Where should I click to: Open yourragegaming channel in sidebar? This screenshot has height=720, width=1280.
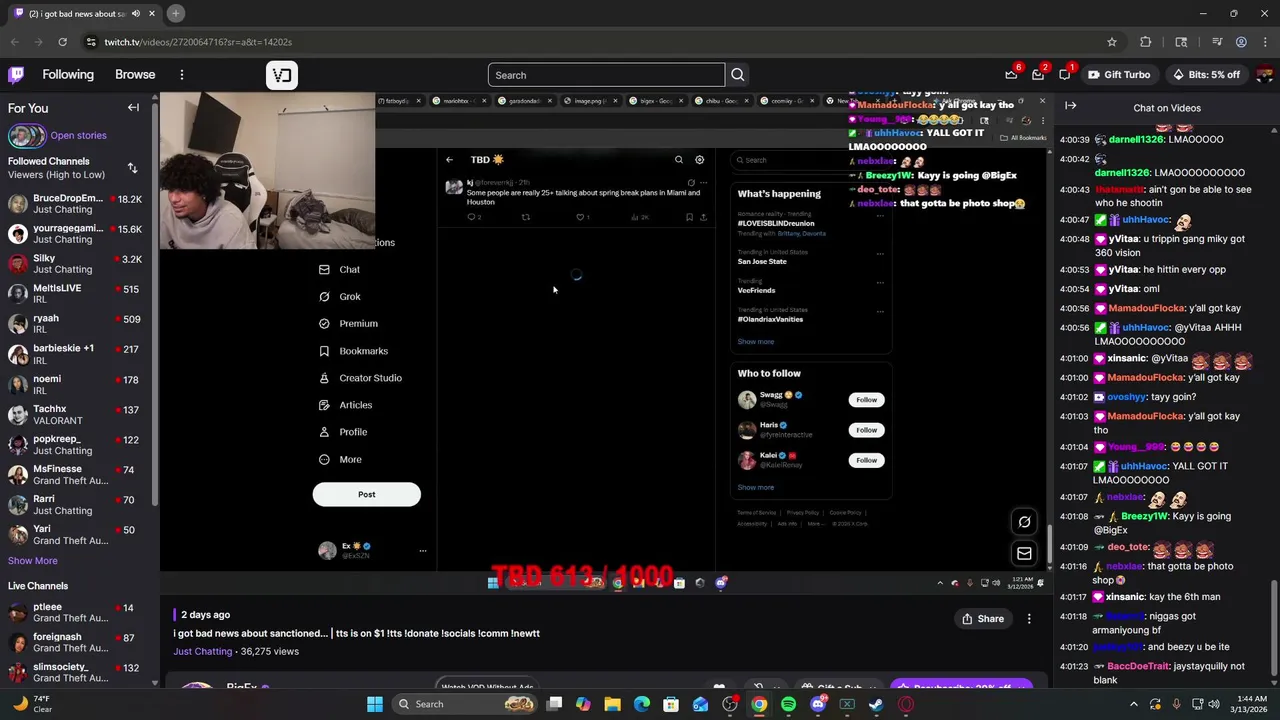pyautogui.click(x=75, y=234)
